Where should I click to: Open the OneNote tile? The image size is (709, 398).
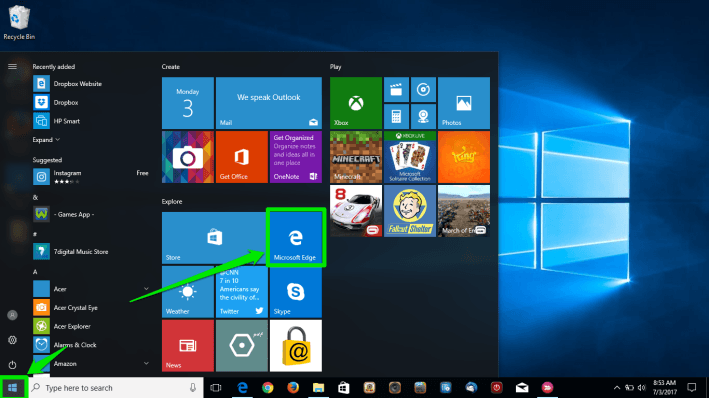click(x=296, y=157)
